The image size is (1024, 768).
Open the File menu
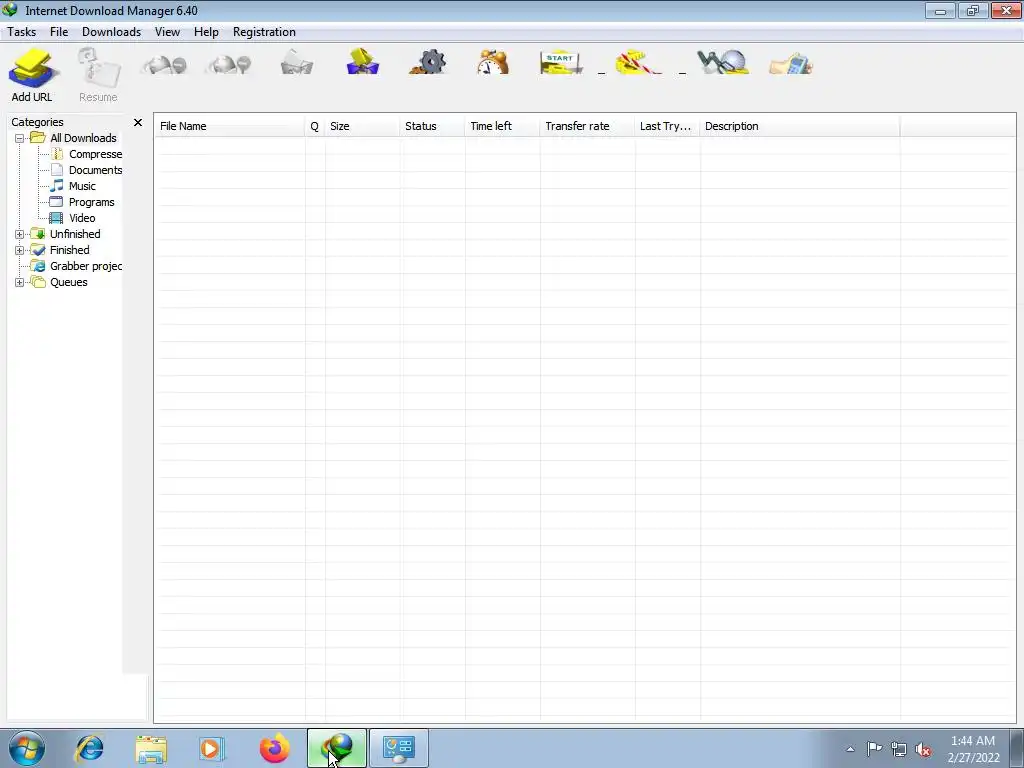tap(59, 32)
